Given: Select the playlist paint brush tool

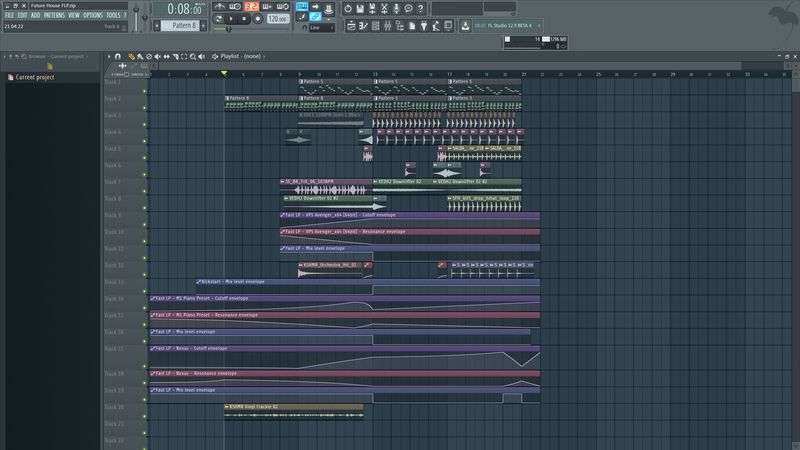Looking at the screenshot, I should click(x=140, y=57).
